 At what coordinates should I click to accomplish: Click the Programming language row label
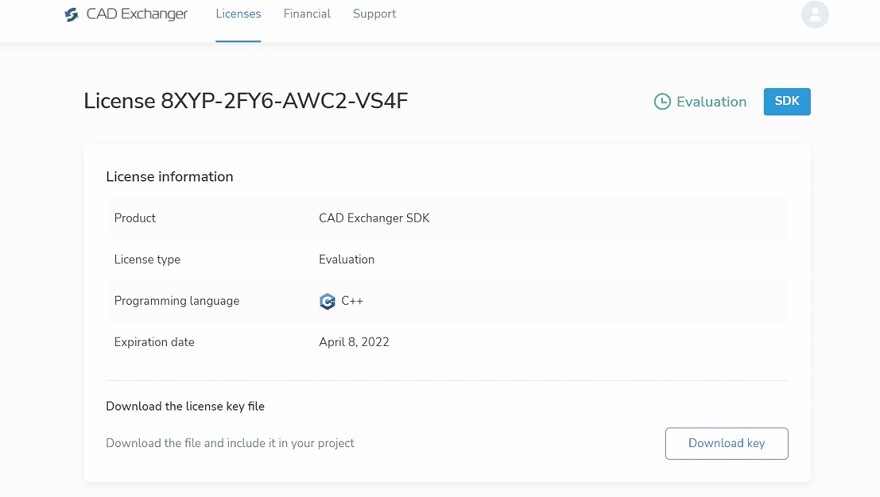click(177, 301)
